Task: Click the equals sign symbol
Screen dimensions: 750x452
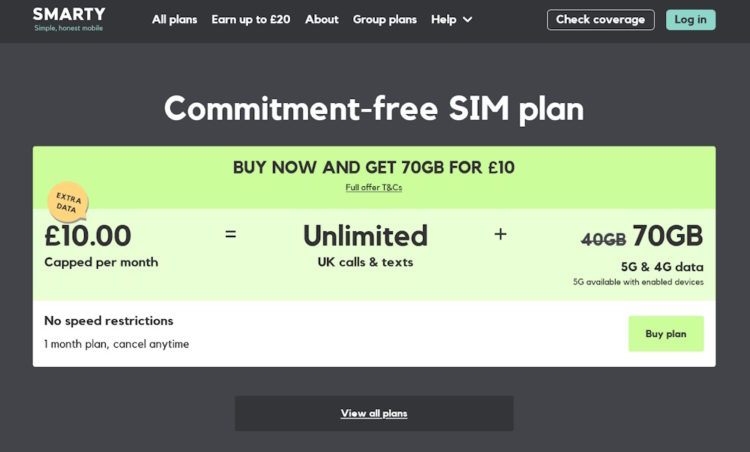Action: 230,234
